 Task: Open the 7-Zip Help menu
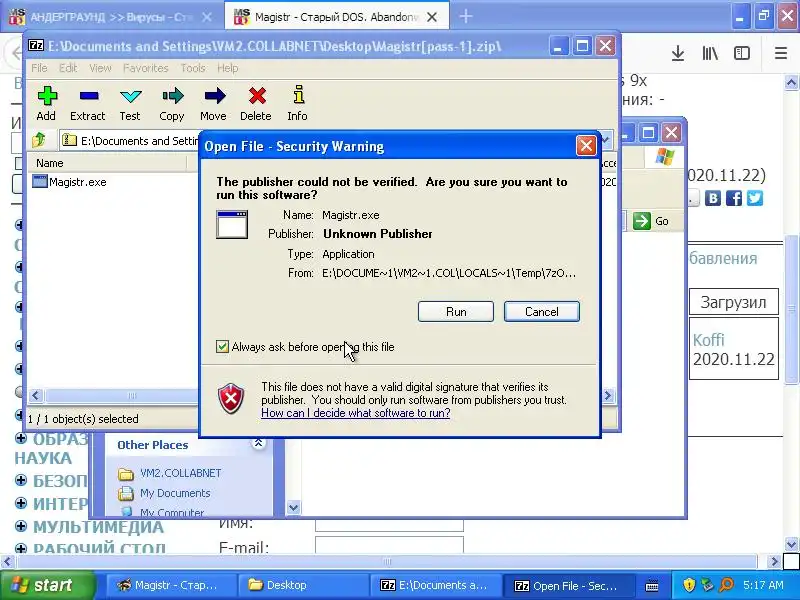coord(228,68)
